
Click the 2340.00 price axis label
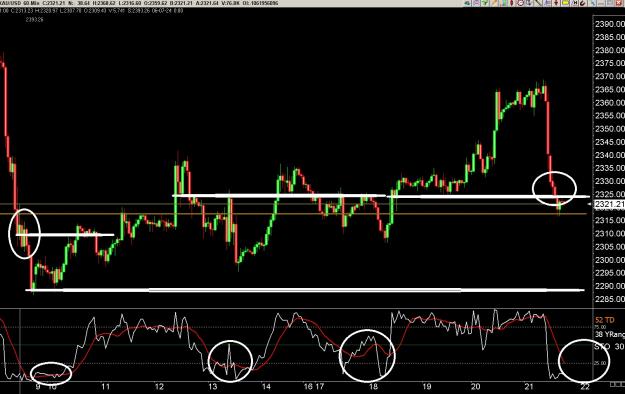point(609,155)
